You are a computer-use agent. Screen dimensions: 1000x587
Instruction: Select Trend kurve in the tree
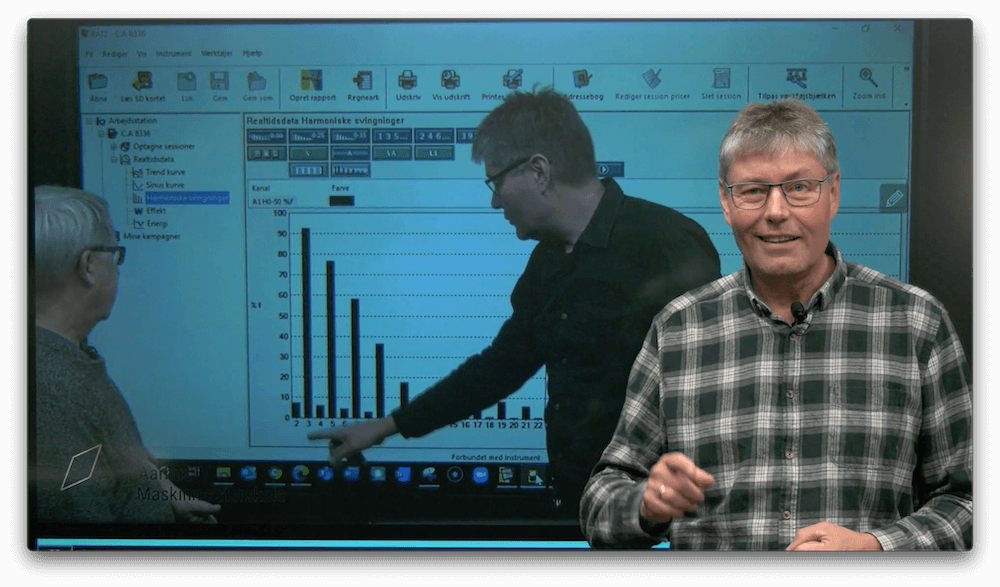[165, 172]
